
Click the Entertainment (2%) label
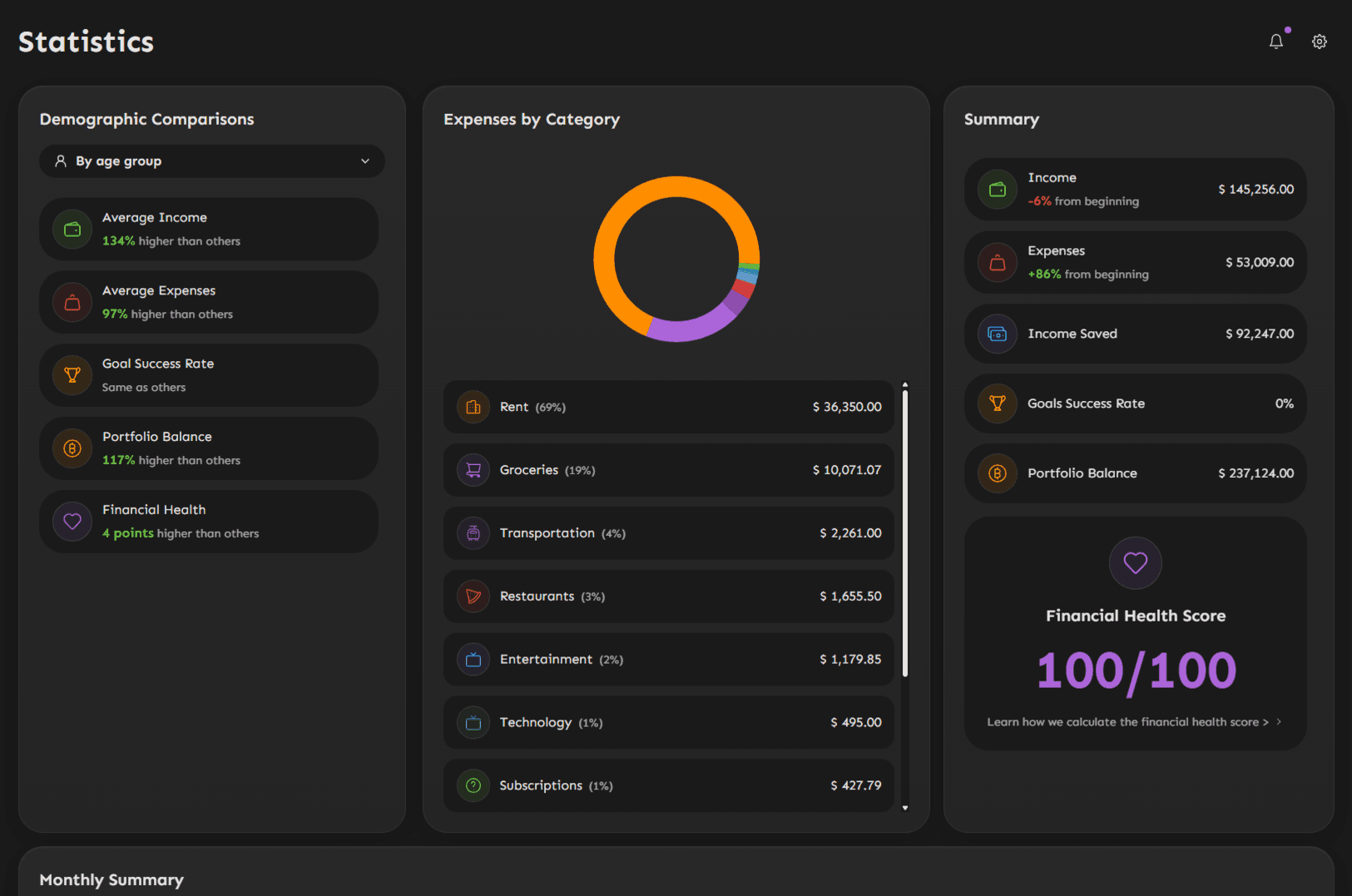coord(562,660)
